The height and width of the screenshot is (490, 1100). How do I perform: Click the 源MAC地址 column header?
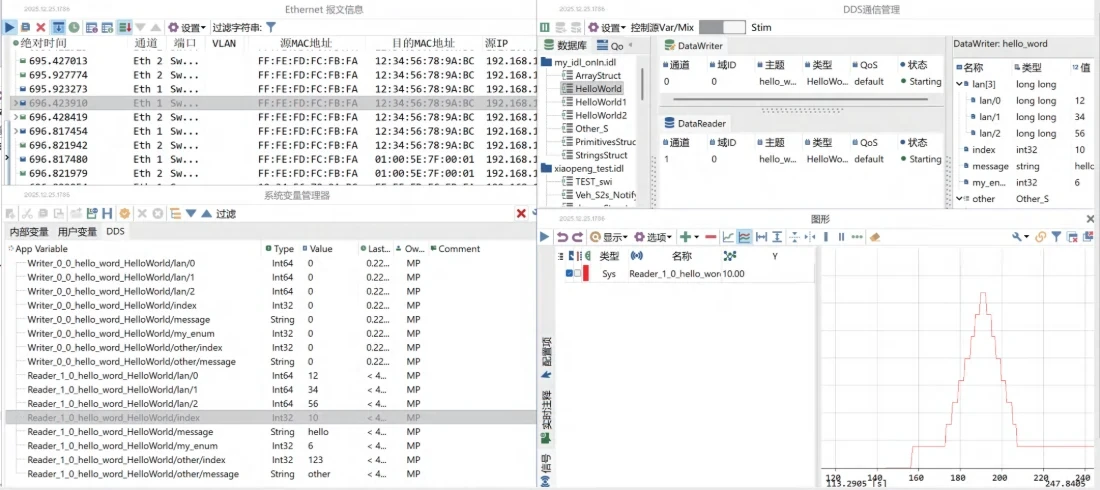click(x=305, y=44)
